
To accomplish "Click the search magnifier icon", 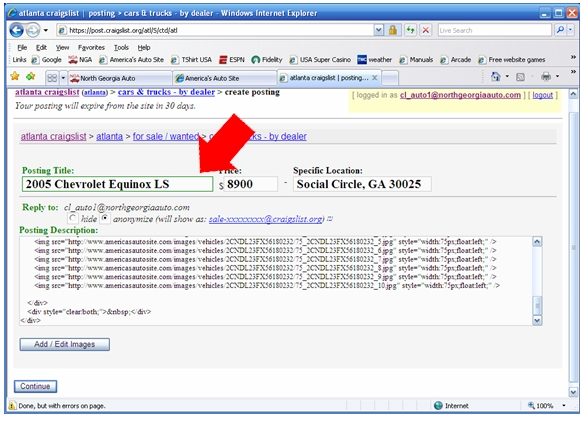I will coord(560,30).
